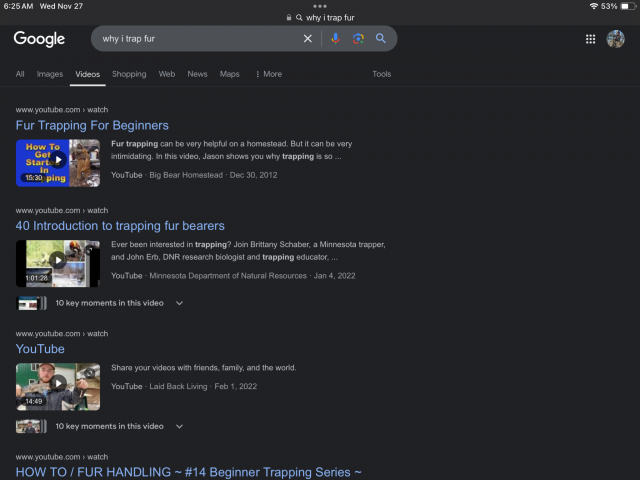Play the 'How To Get Started in Trapping' thumbnail

click(x=58, y=163)
